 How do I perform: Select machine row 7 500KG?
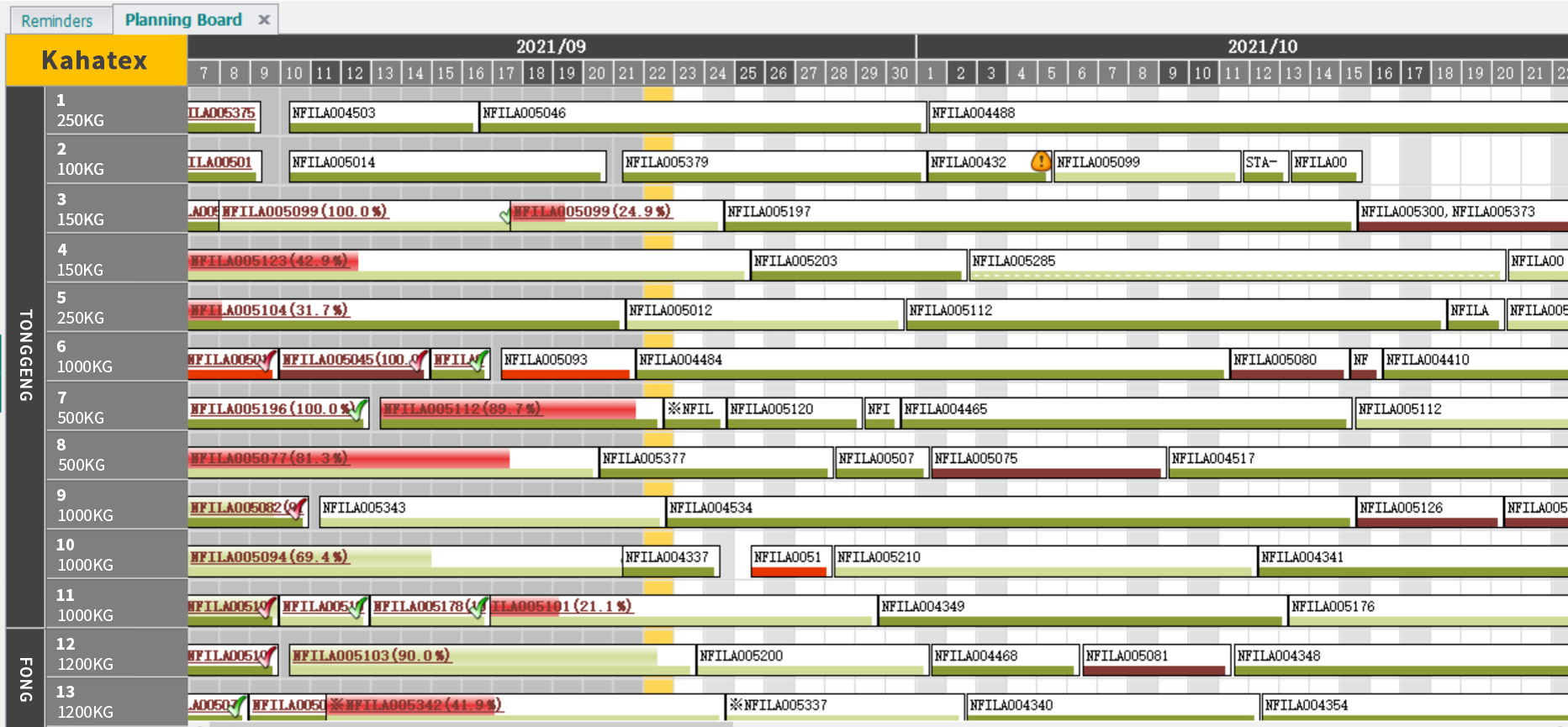coord(116,407)
